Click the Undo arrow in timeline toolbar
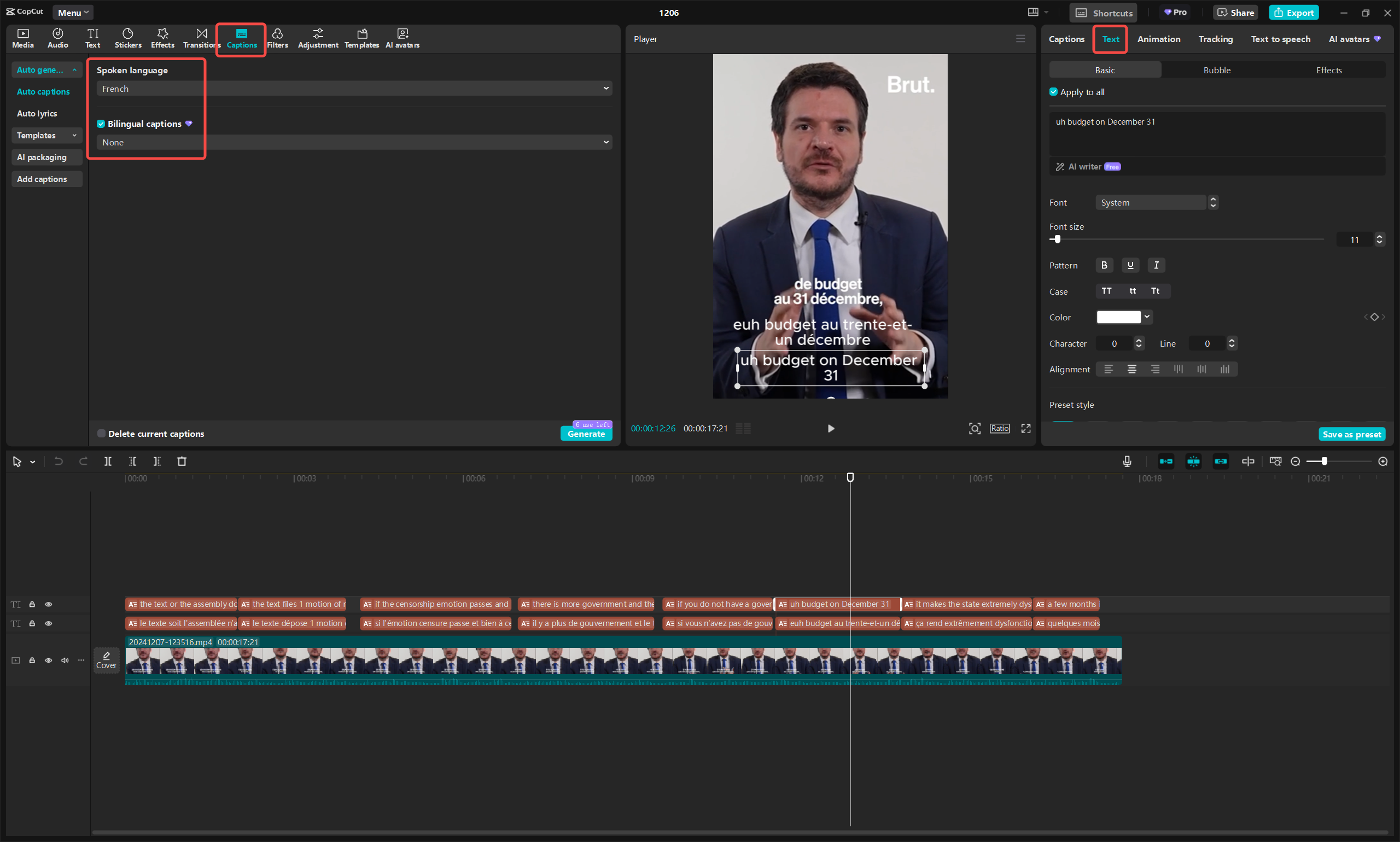The image size is (1400, 842). pos(59,461)
